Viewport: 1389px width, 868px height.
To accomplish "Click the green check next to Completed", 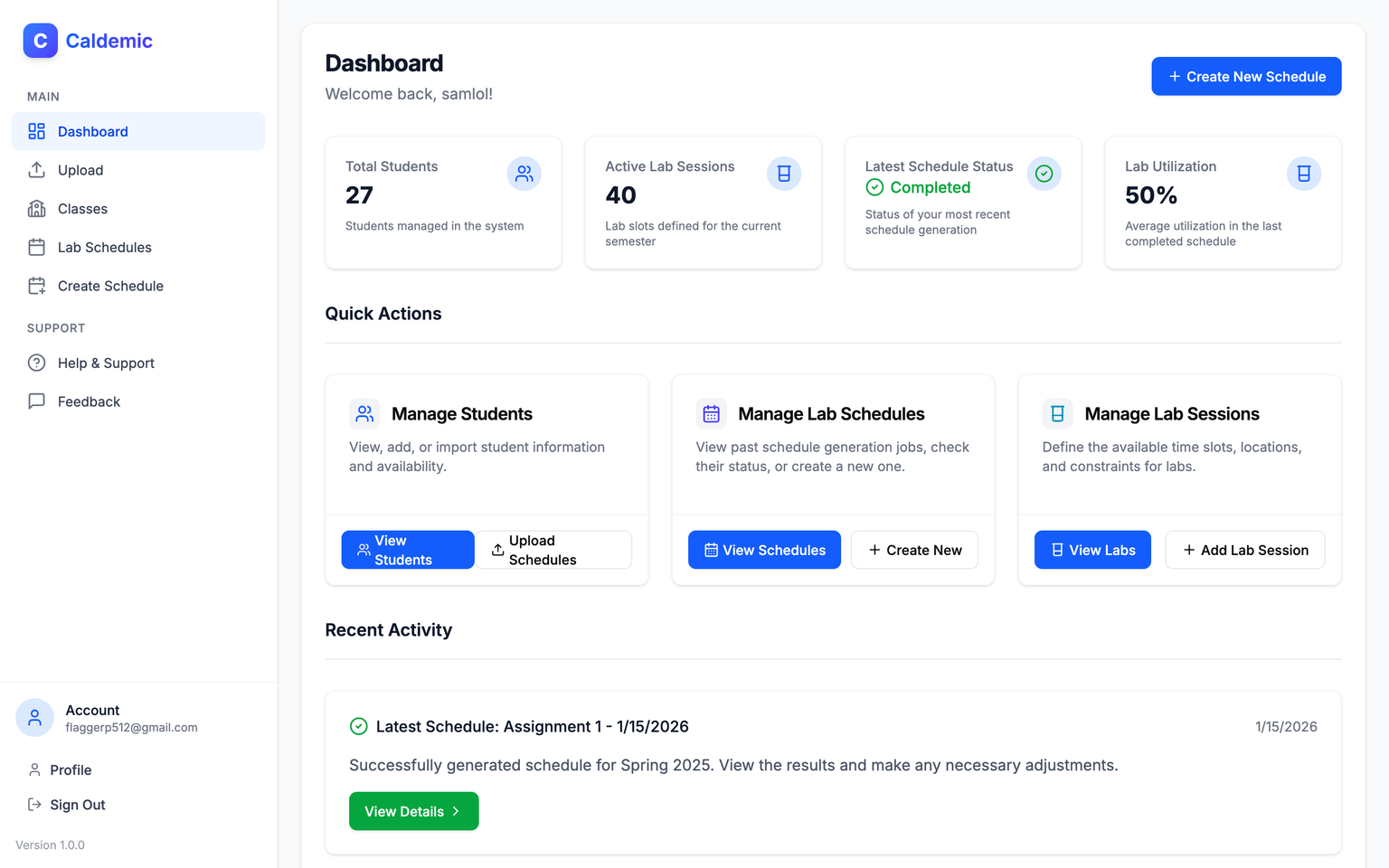I will [874, 187].
